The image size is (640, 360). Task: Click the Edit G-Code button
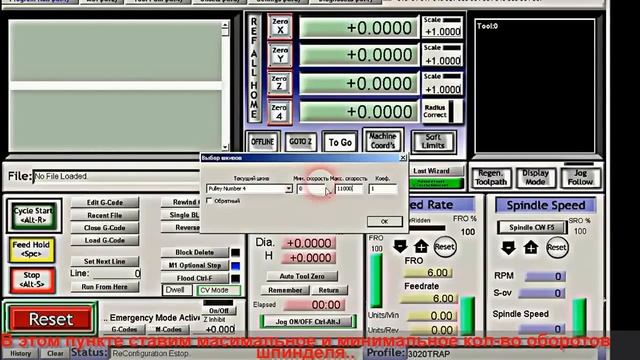[104, 202]
